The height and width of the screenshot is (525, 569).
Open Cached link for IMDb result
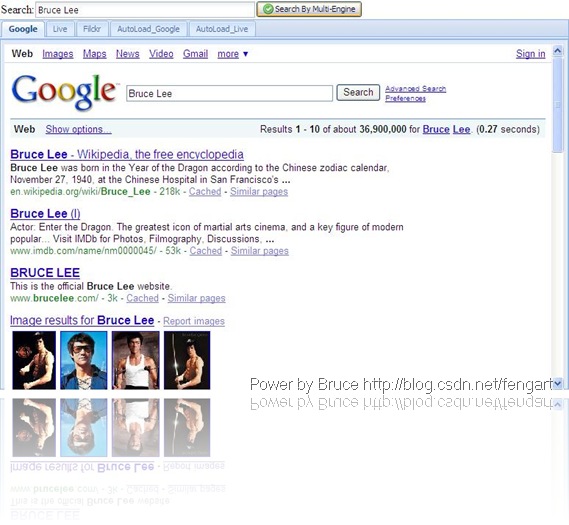[205, 250]
